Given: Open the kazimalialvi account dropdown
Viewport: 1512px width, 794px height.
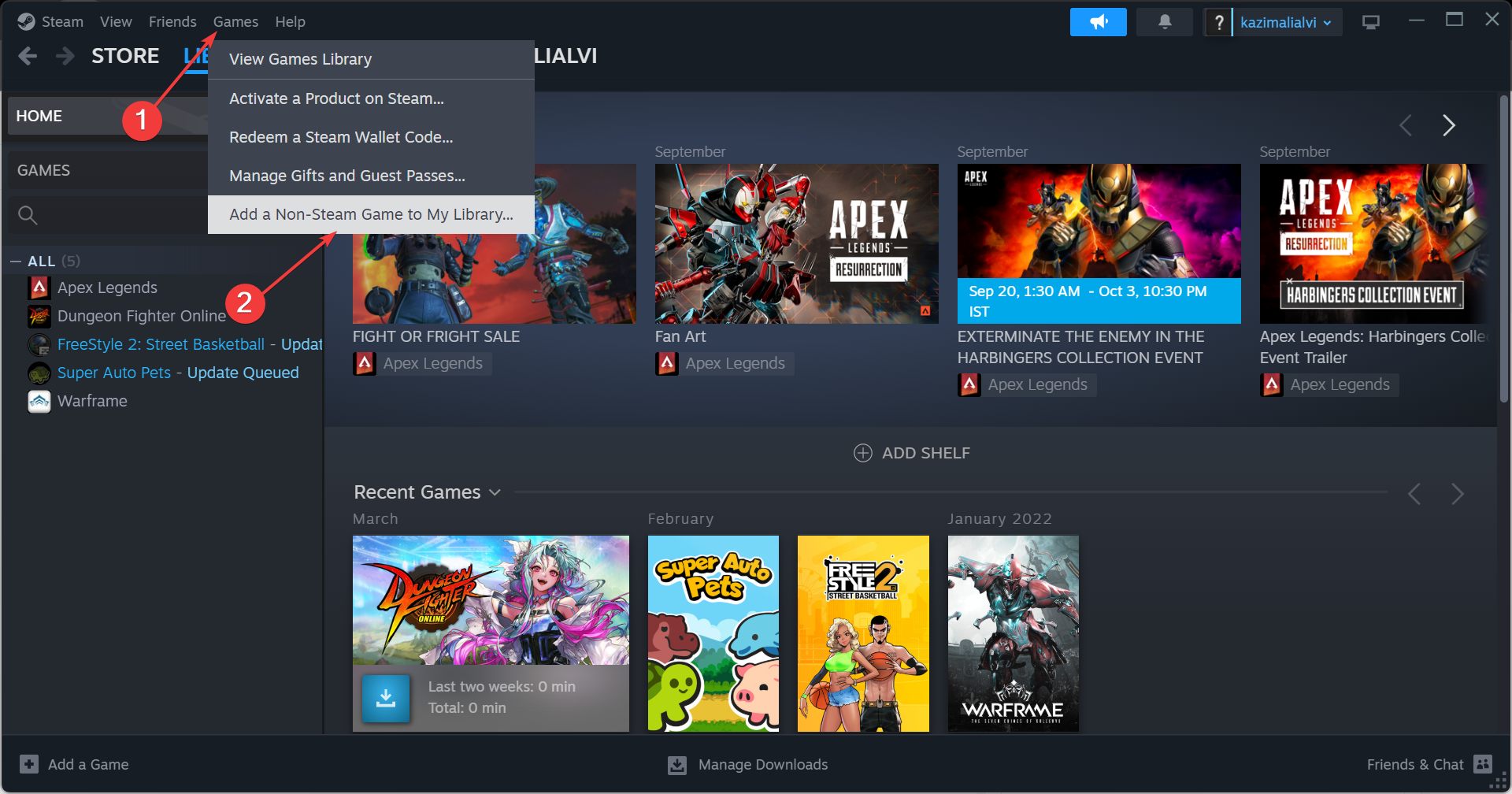Looking at the screenshot, I should tap(1286, 22).
